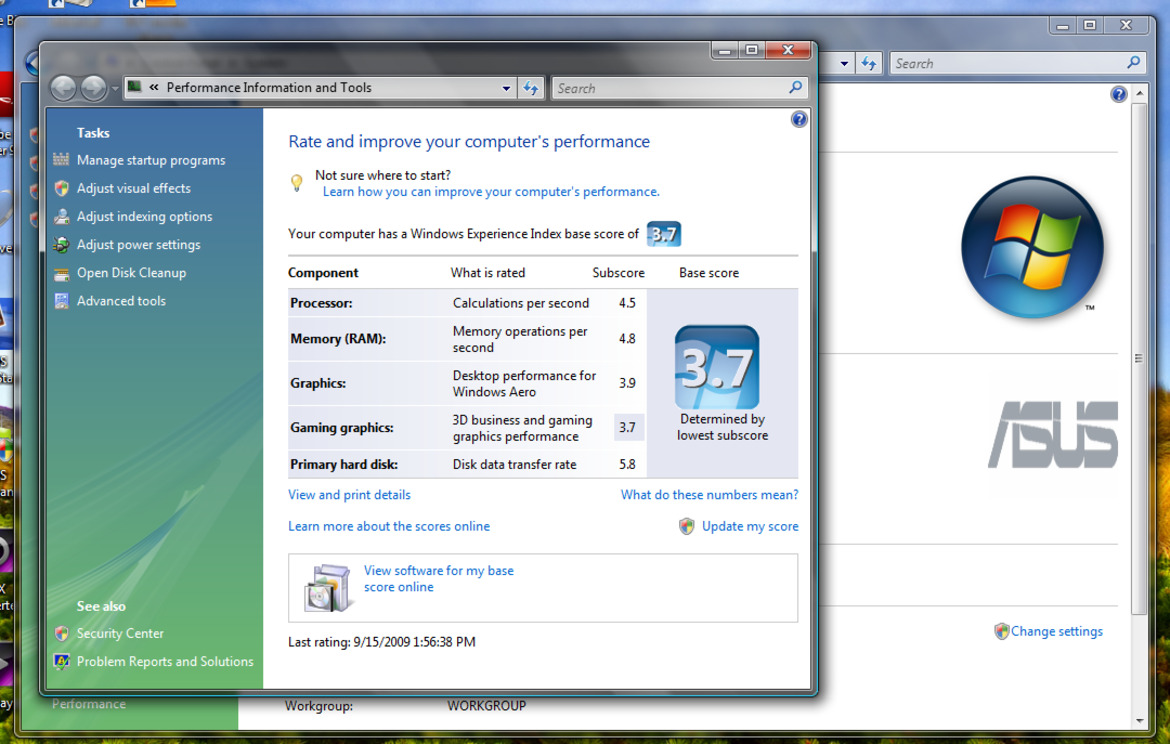Screen dimensions: 1170x744
Task: Open address bar dropdown in System window
Action: pos(844,63)
